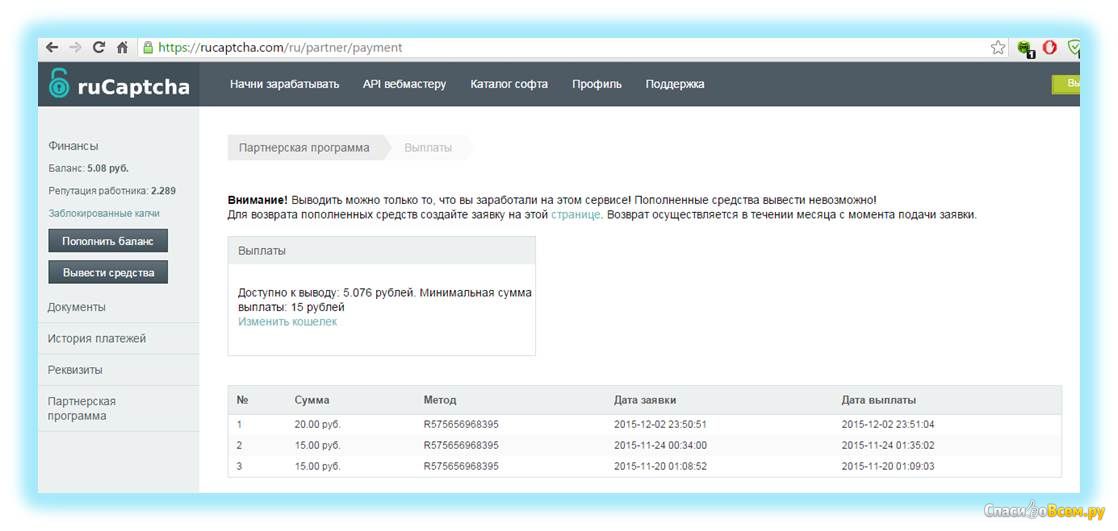Click the Пополнить баланс button

(108, 241)
